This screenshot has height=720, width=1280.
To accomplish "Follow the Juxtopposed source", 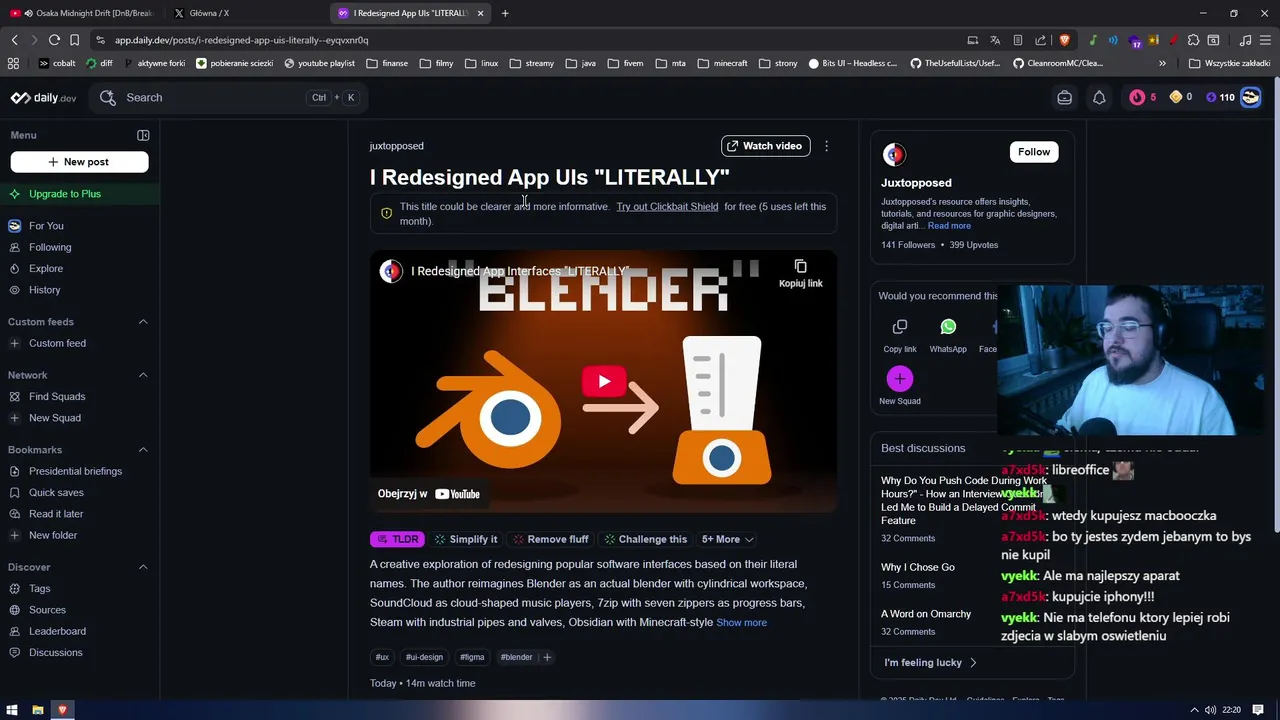I will point(1034,152).
